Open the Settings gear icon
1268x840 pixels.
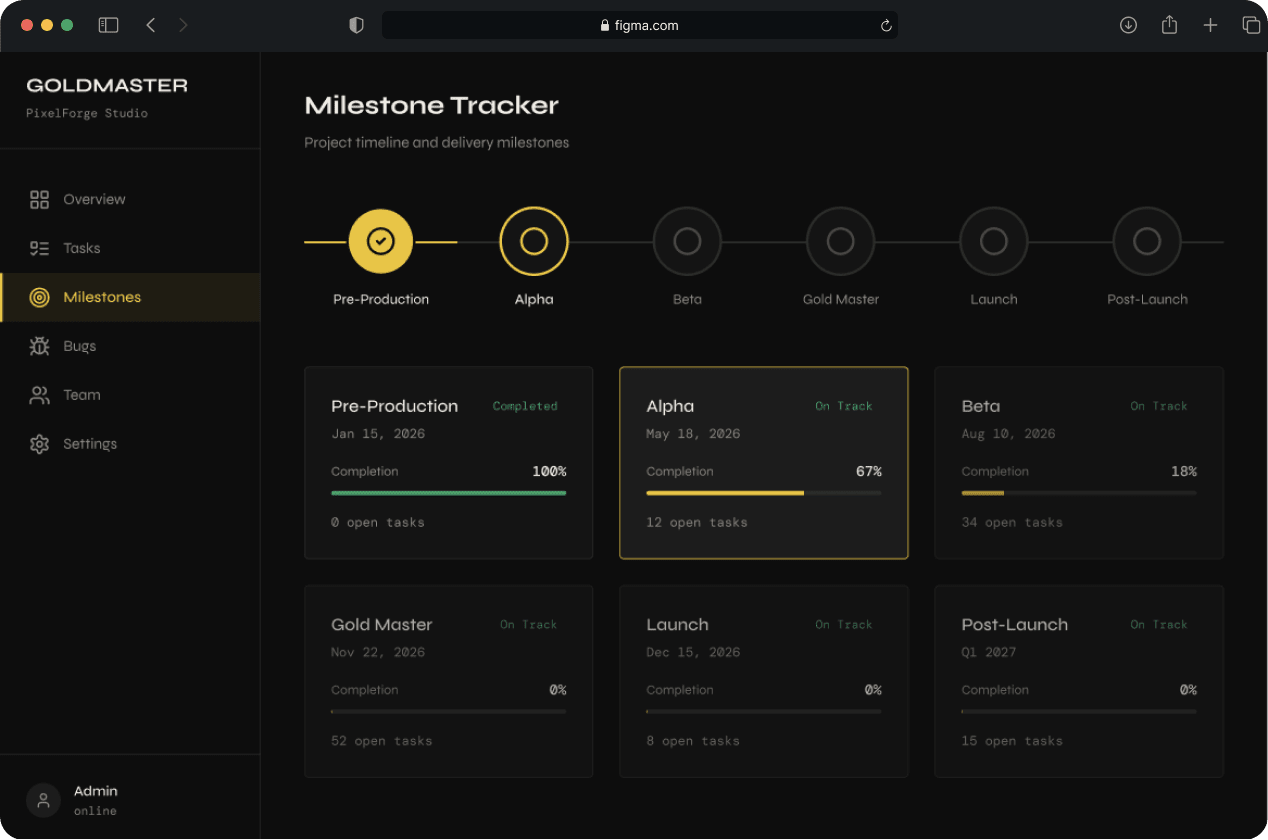coord(39,443)
